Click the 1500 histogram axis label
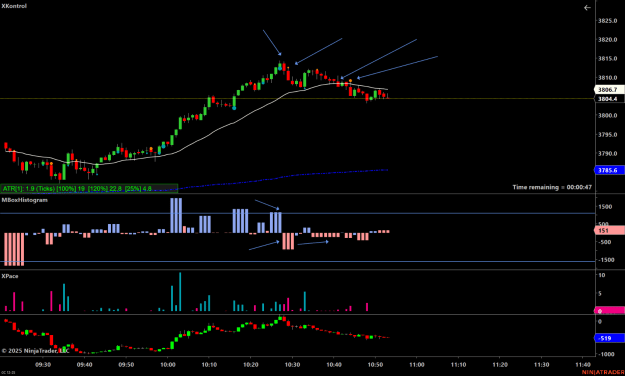This screenshot has height=376, width=625. (605, 207)
